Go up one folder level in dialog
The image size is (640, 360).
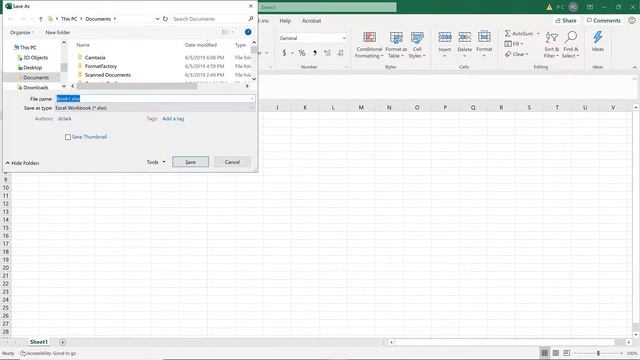[x=41, y=19]
